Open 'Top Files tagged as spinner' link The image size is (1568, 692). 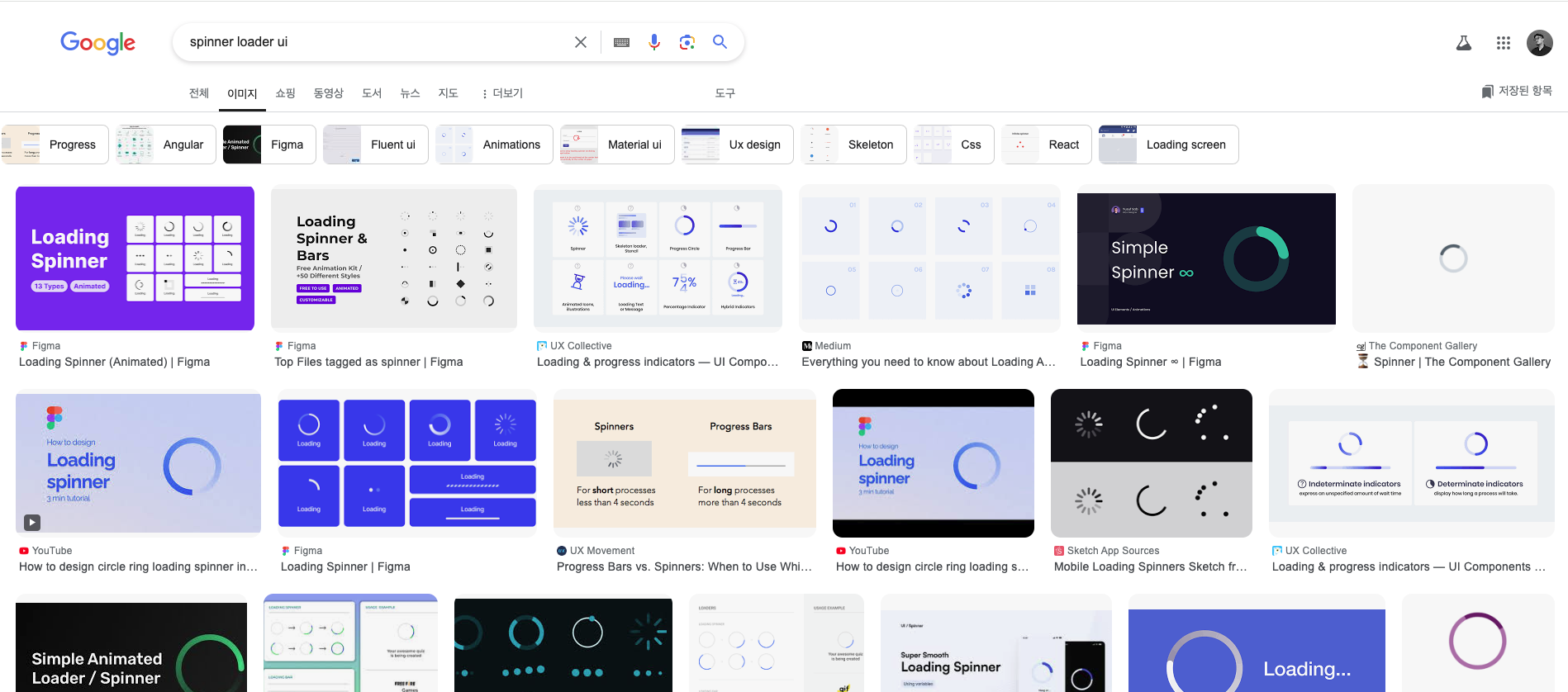point(368,362)
